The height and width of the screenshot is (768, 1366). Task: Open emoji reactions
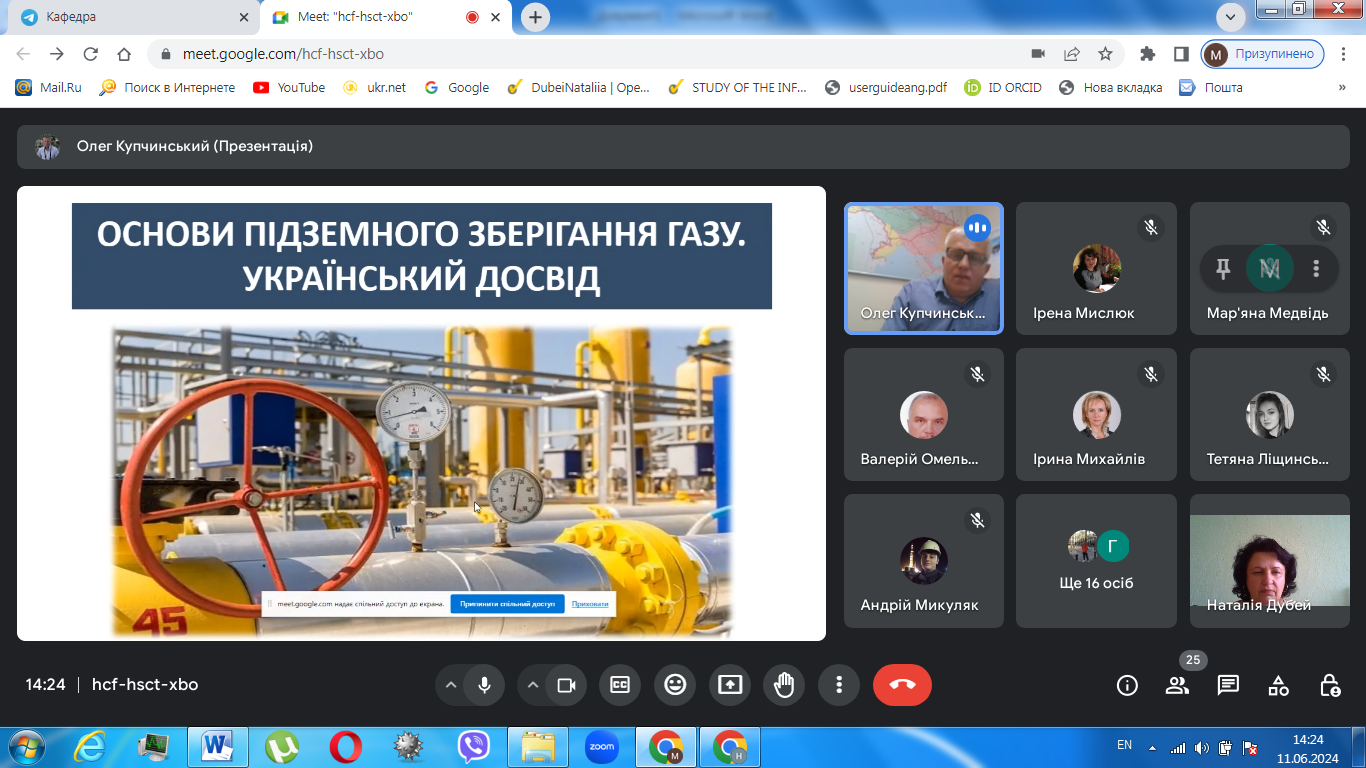tap(675, 685)
